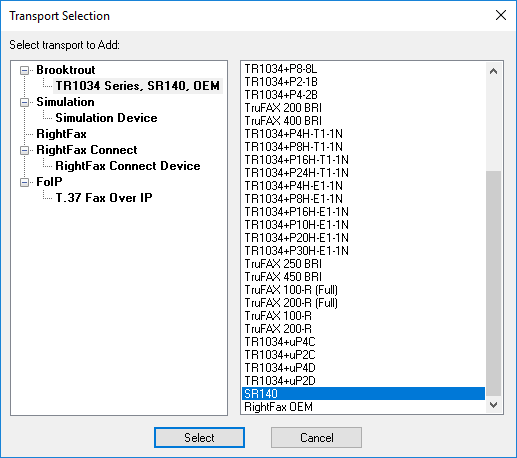The height and width of the screenshot is (458, 517).
Task: Select TR1034 Series, SR140, OEM item
Action: pos(137,86)
